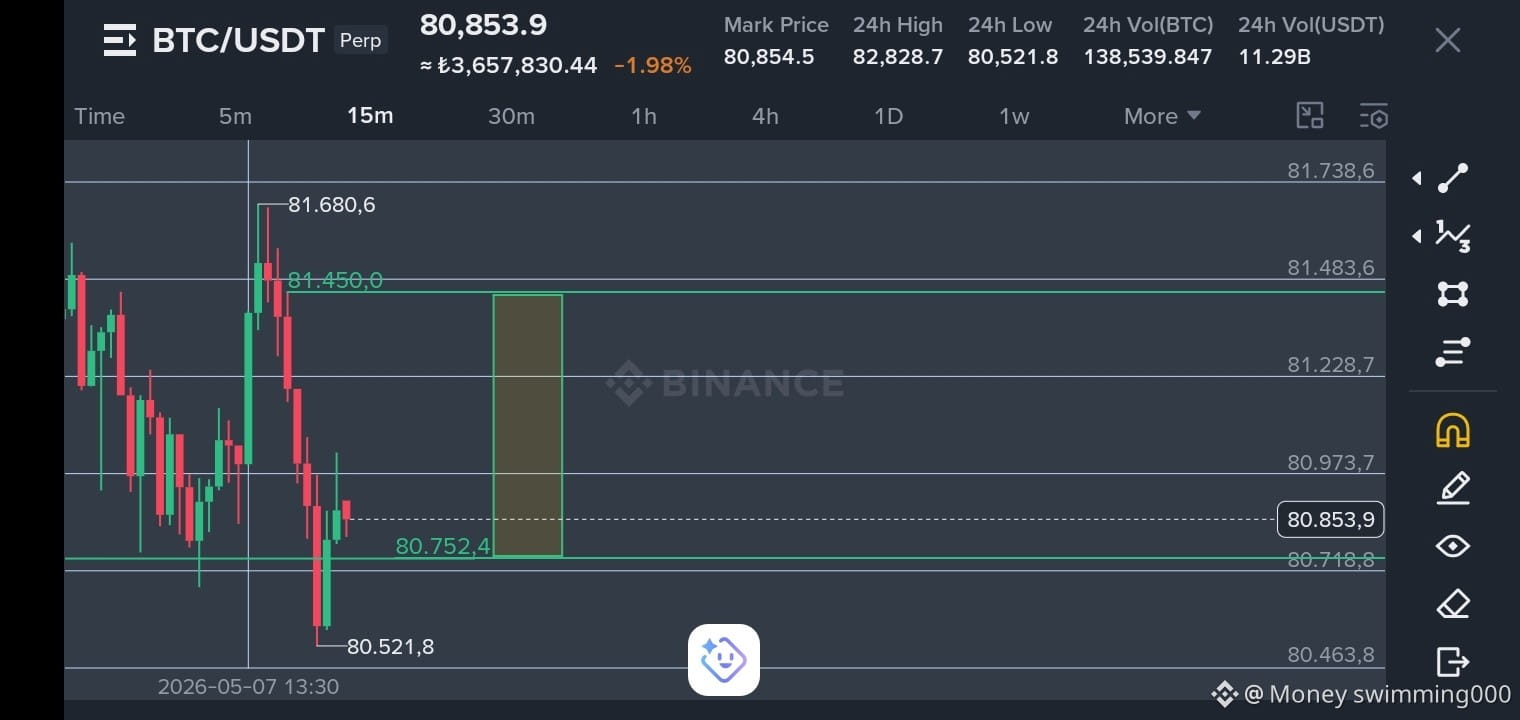Open chart indicator settings icon

(x=1374, y=116)
